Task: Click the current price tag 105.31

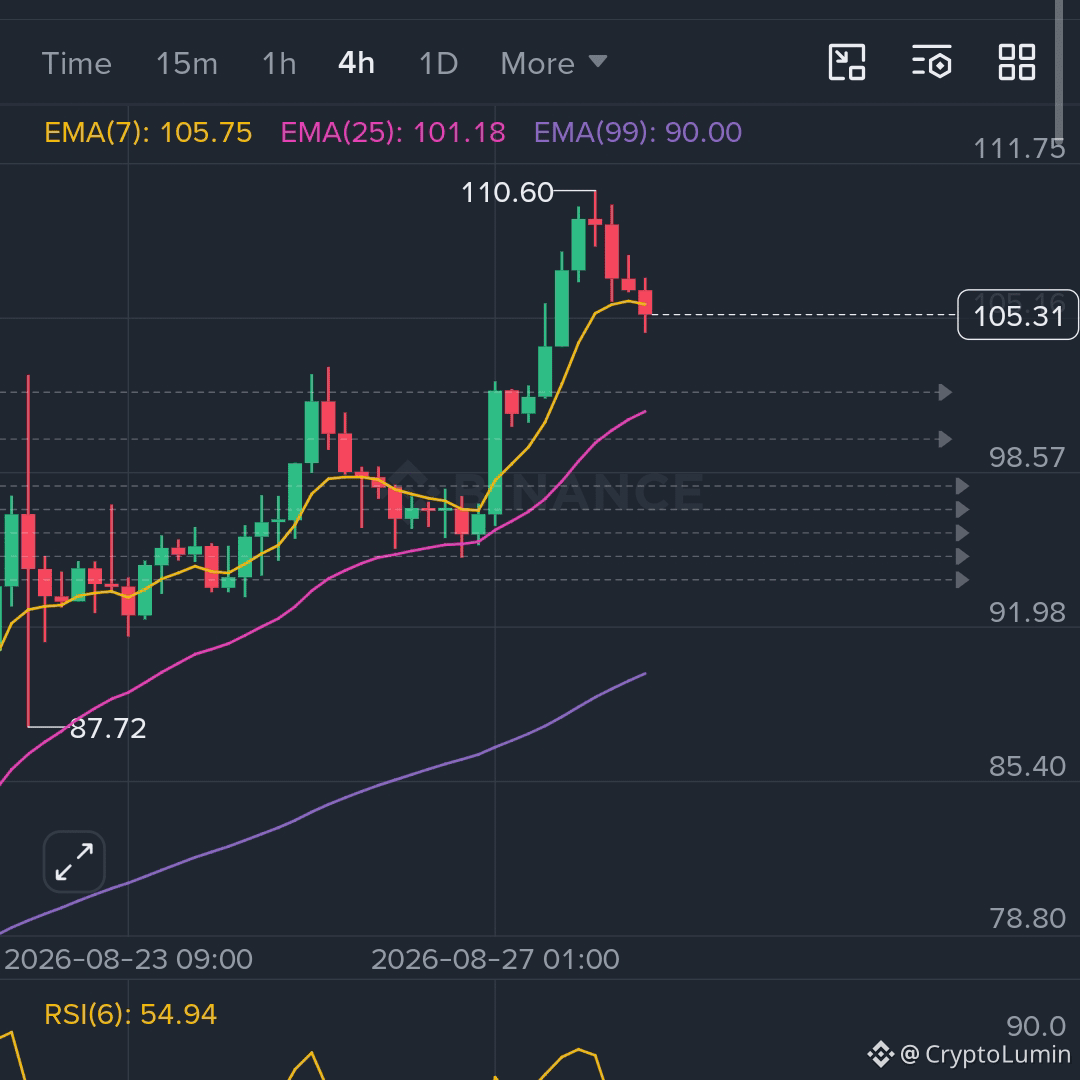Action: [x=1018, y=315]
